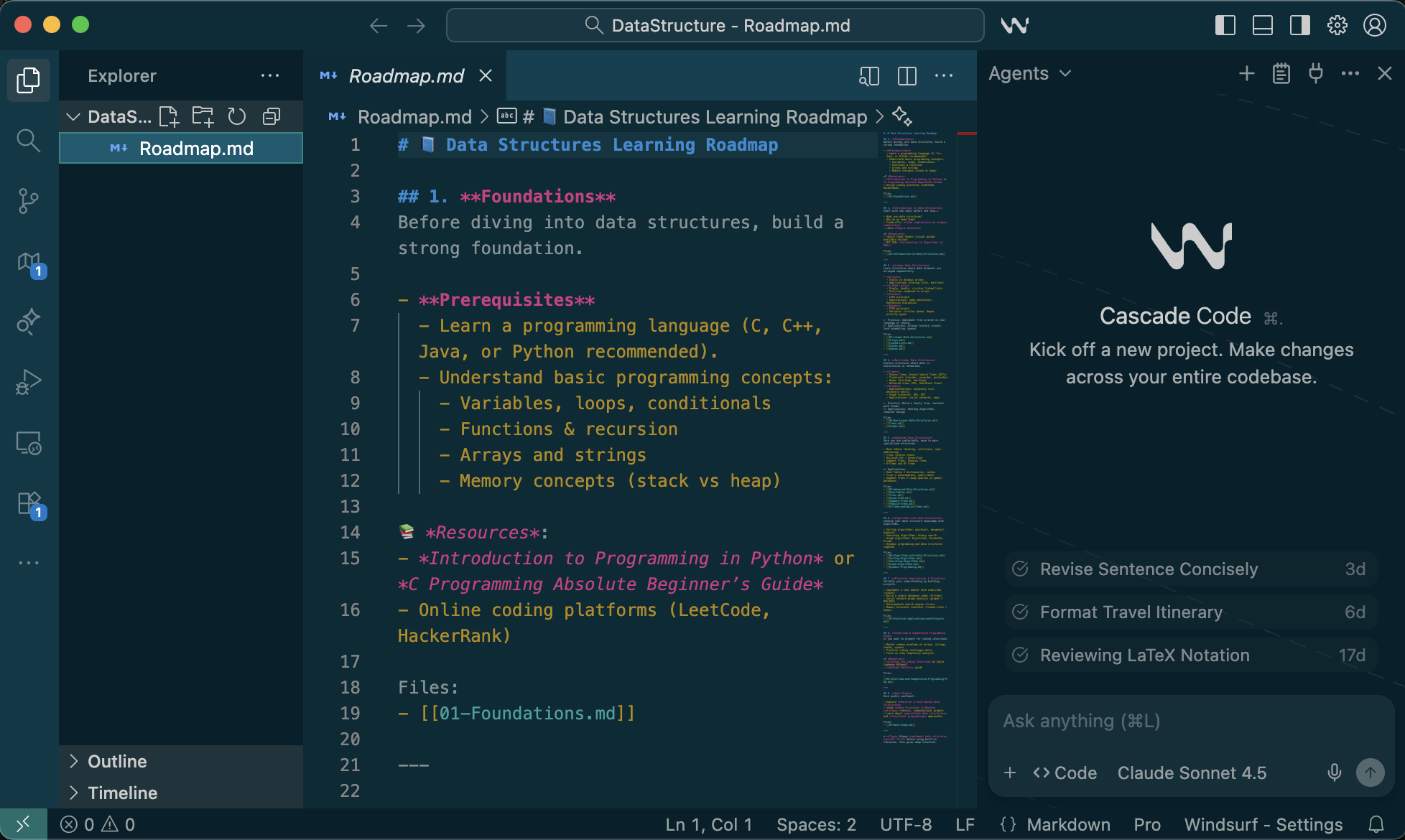Create a new file in Explorer
The height and width of the screenshot is (840, 1405).
tap(169, 116)
